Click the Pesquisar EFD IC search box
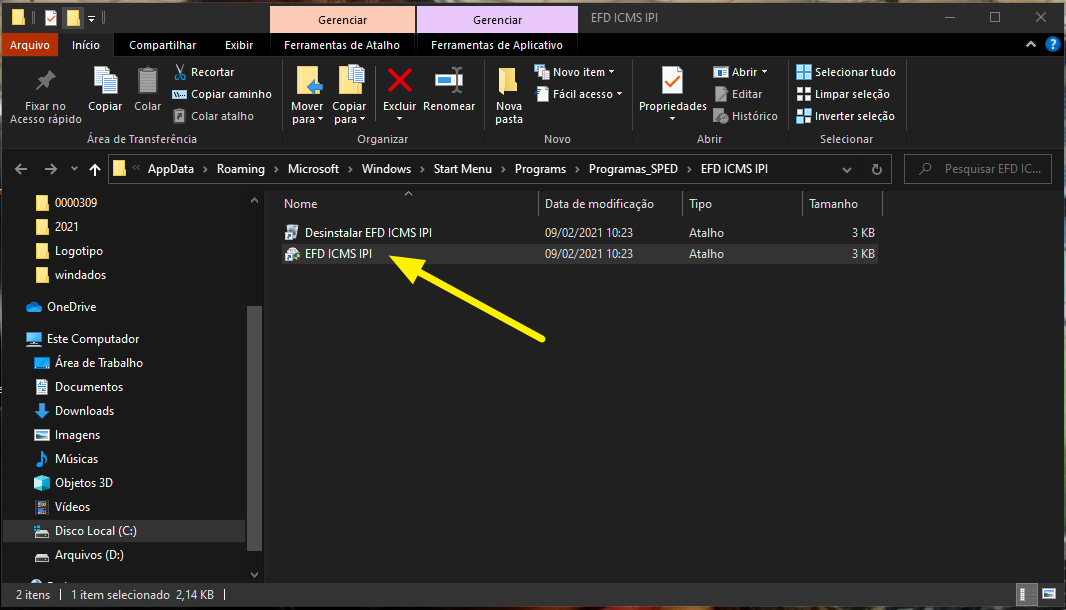The image size is (1066, 610). point(978,169)
